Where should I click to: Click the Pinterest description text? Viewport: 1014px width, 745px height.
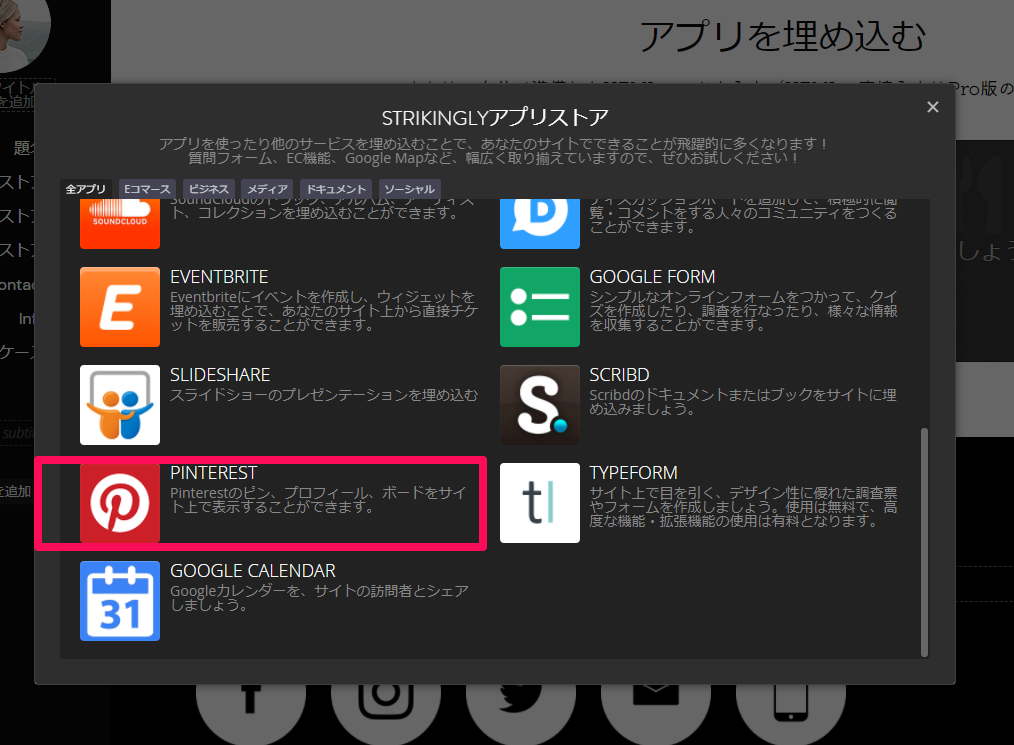pos(318,500)
